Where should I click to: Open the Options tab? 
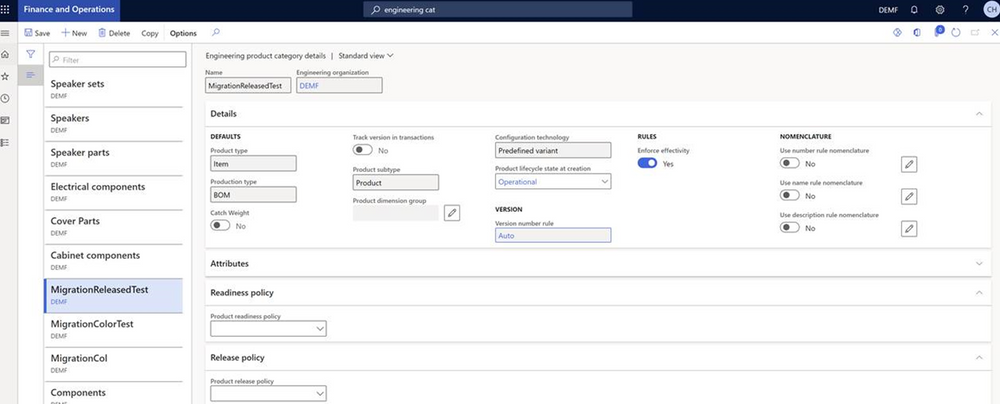[184, 33]
